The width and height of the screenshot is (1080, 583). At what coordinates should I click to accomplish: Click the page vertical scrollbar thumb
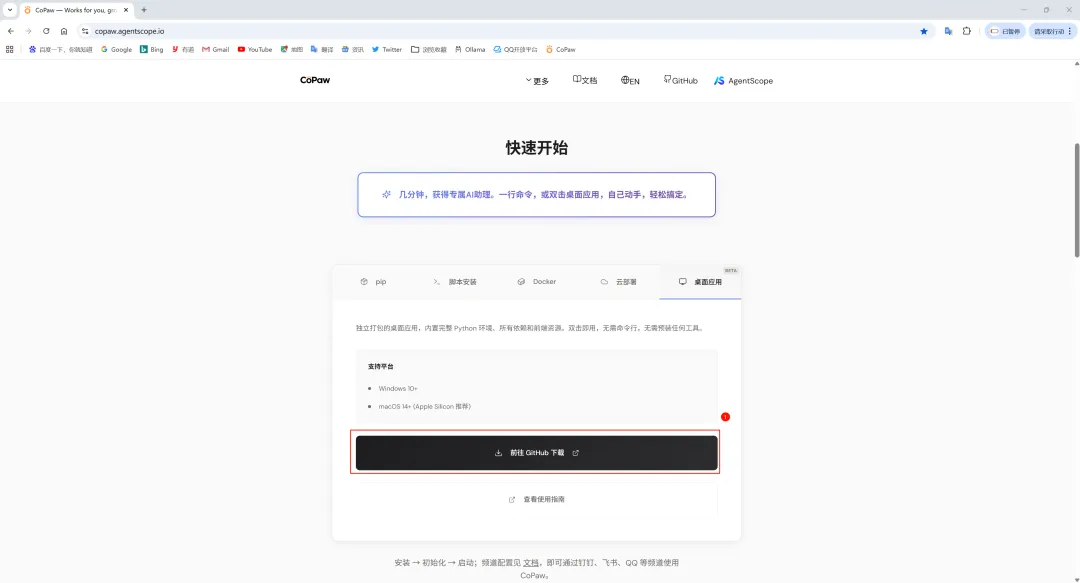coord(1076,200)
